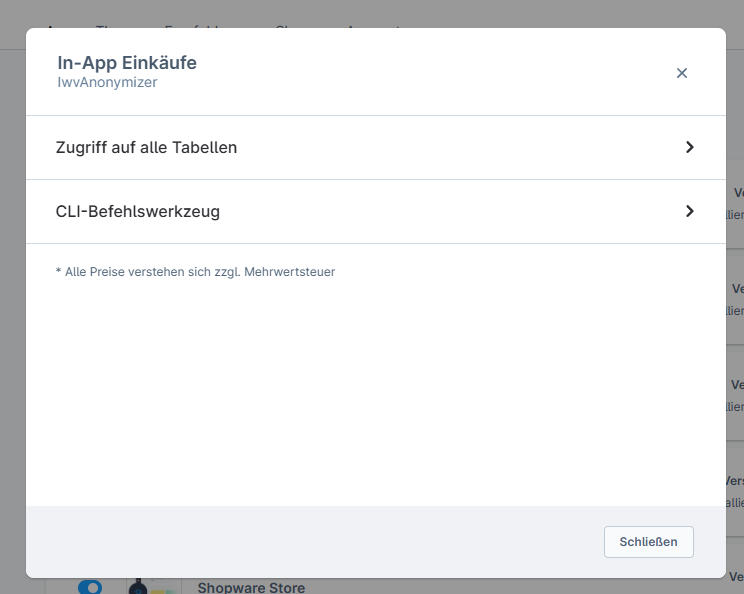Open the 'Zugriff auf alle Tabellen' entry
Image resolution: width=744 pixels, height=594 pixels.
tap(146, 148)
